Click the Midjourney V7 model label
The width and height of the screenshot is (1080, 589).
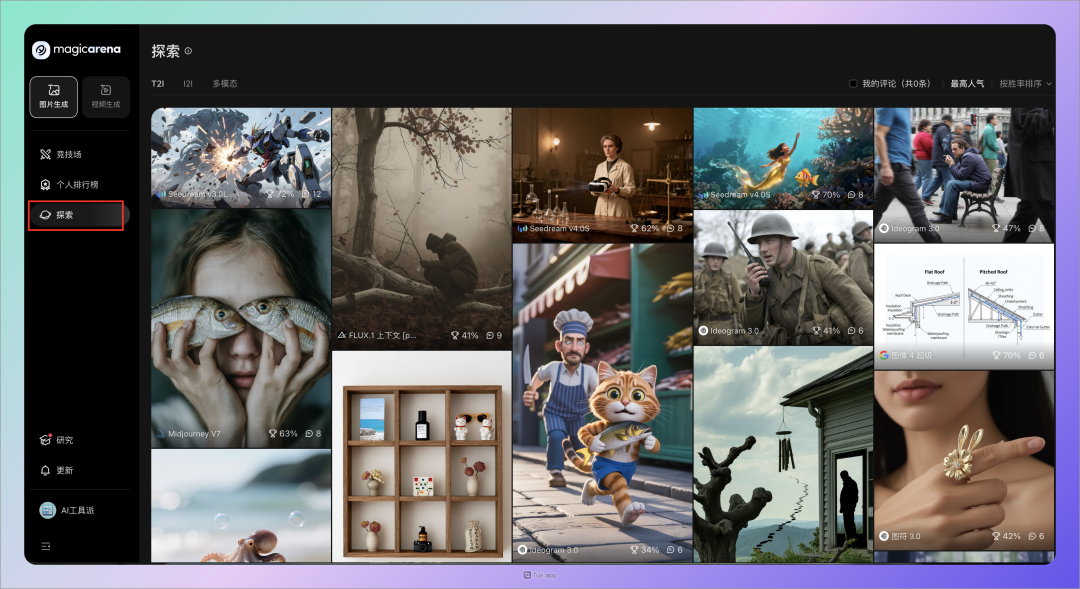click(194, 433)
